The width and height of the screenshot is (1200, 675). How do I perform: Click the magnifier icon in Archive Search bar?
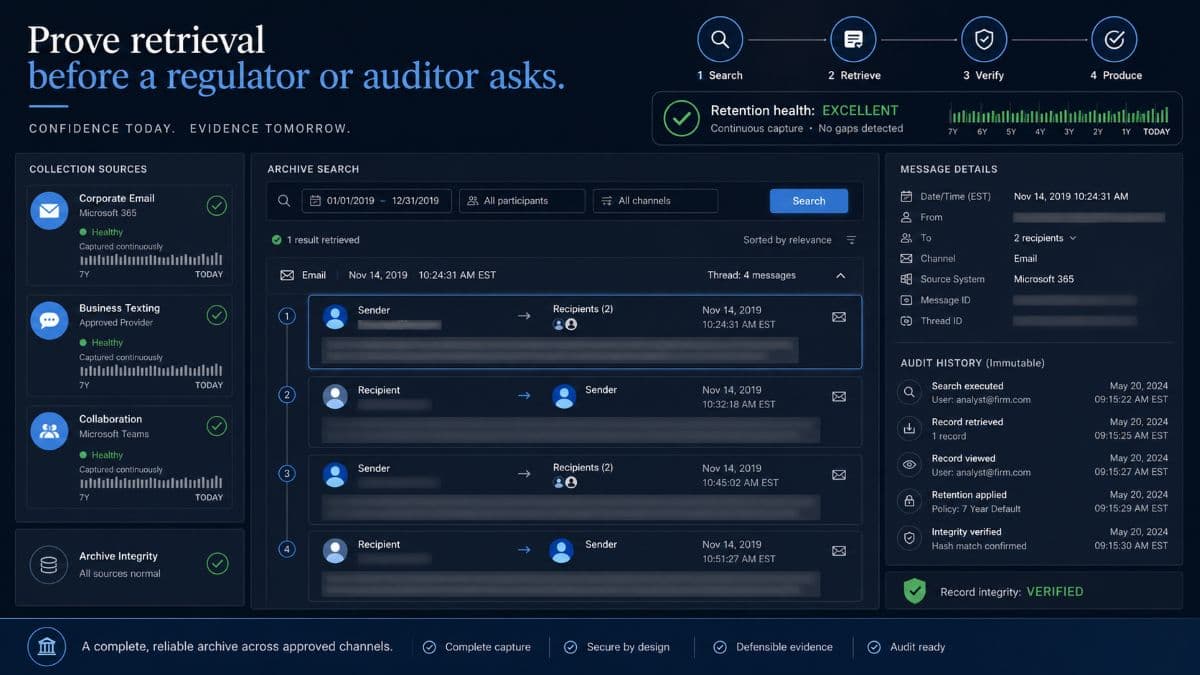pyautogui.click(x=285, y=201)
